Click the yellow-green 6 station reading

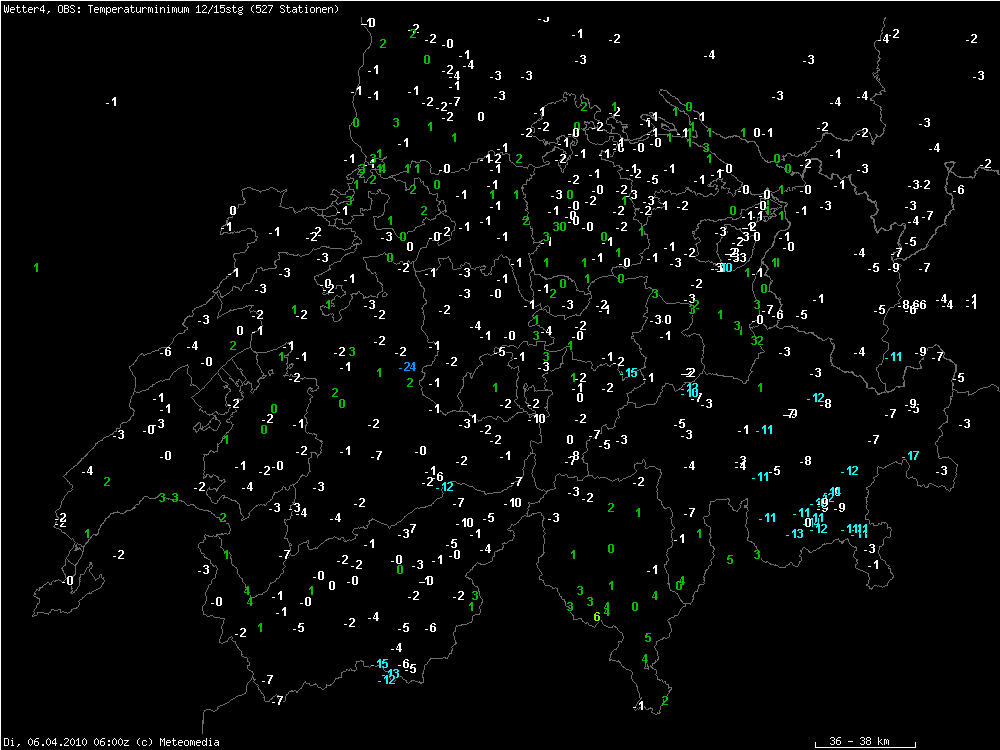pyautogui.click(x=596, y=617)
